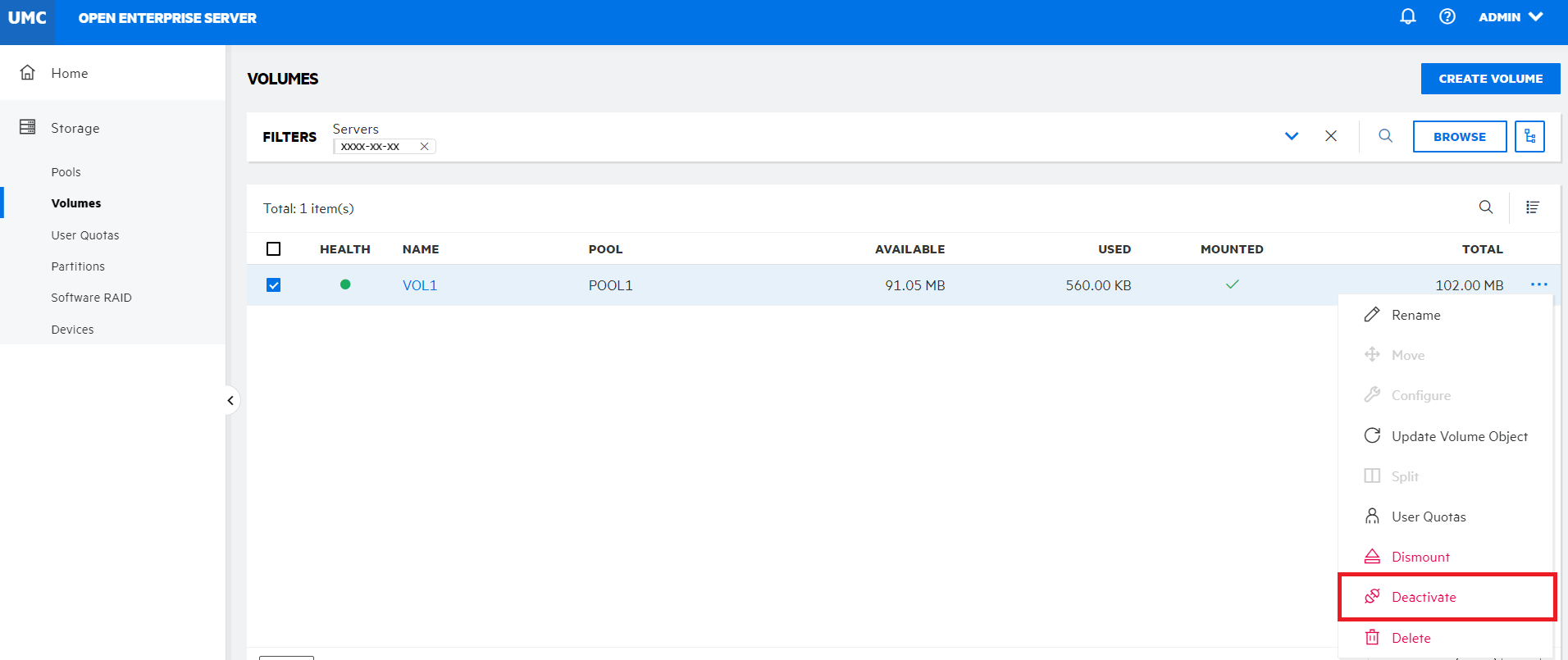Go to Pools in the sidebar
This screenshot has width=1568, height=660.
click(66, 172)
